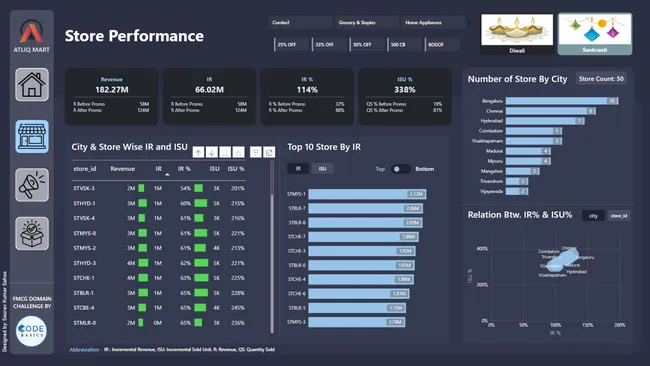Select store_id view for relation chart
Screen dimensions: 650x366
point(618,216)
